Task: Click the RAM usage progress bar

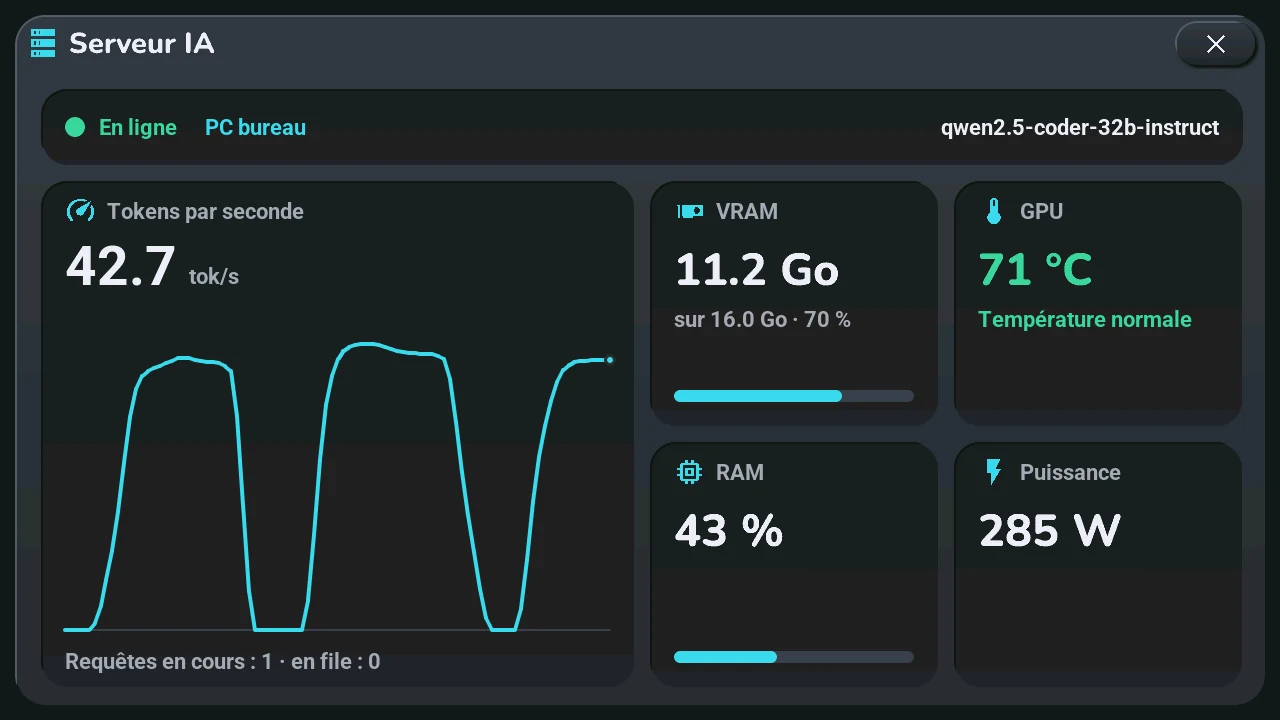Action: tap(794, 657)
